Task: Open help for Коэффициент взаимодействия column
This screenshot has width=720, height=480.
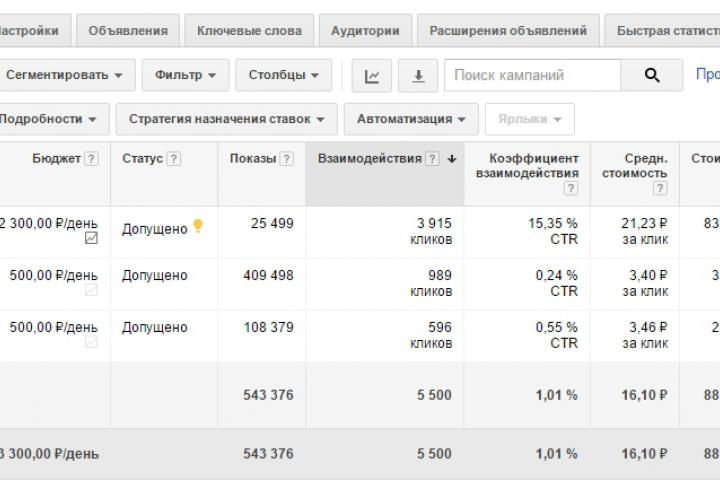Action: pos(571,188)
